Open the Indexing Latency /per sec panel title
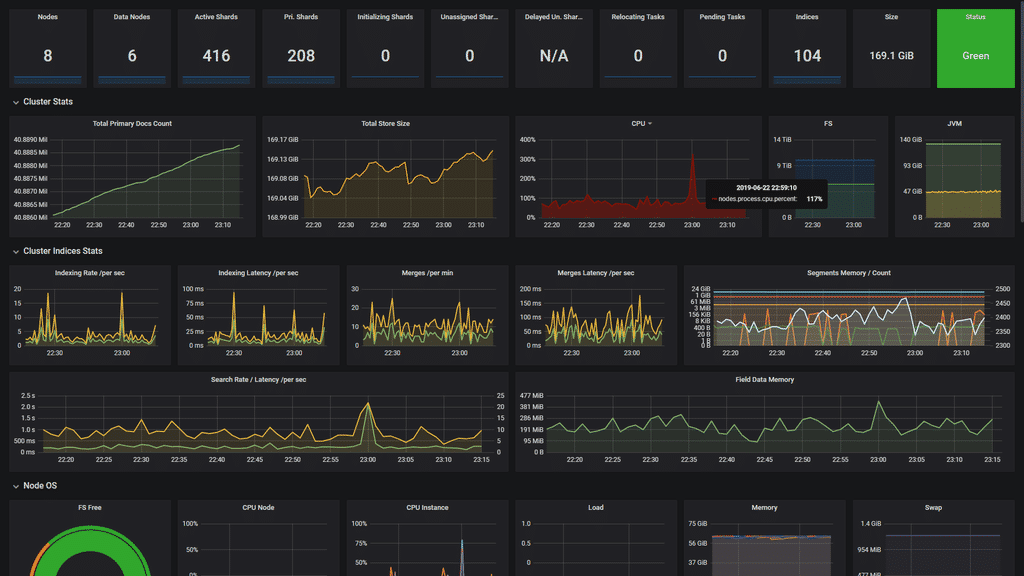This screenshot has height=576, width=1024. [x=258, y=273]
